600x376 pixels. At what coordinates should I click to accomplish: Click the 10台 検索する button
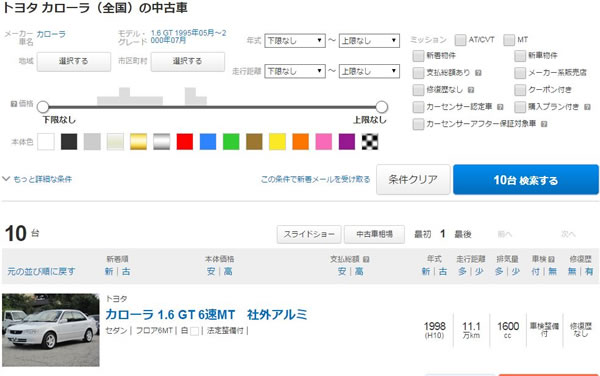click(x=526, y=180)
